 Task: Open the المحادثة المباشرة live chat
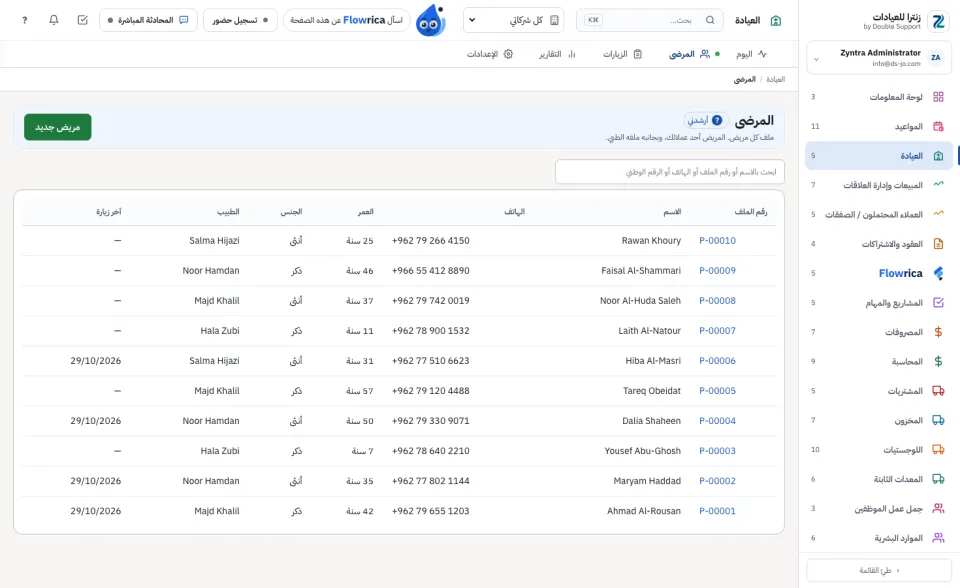148,20
